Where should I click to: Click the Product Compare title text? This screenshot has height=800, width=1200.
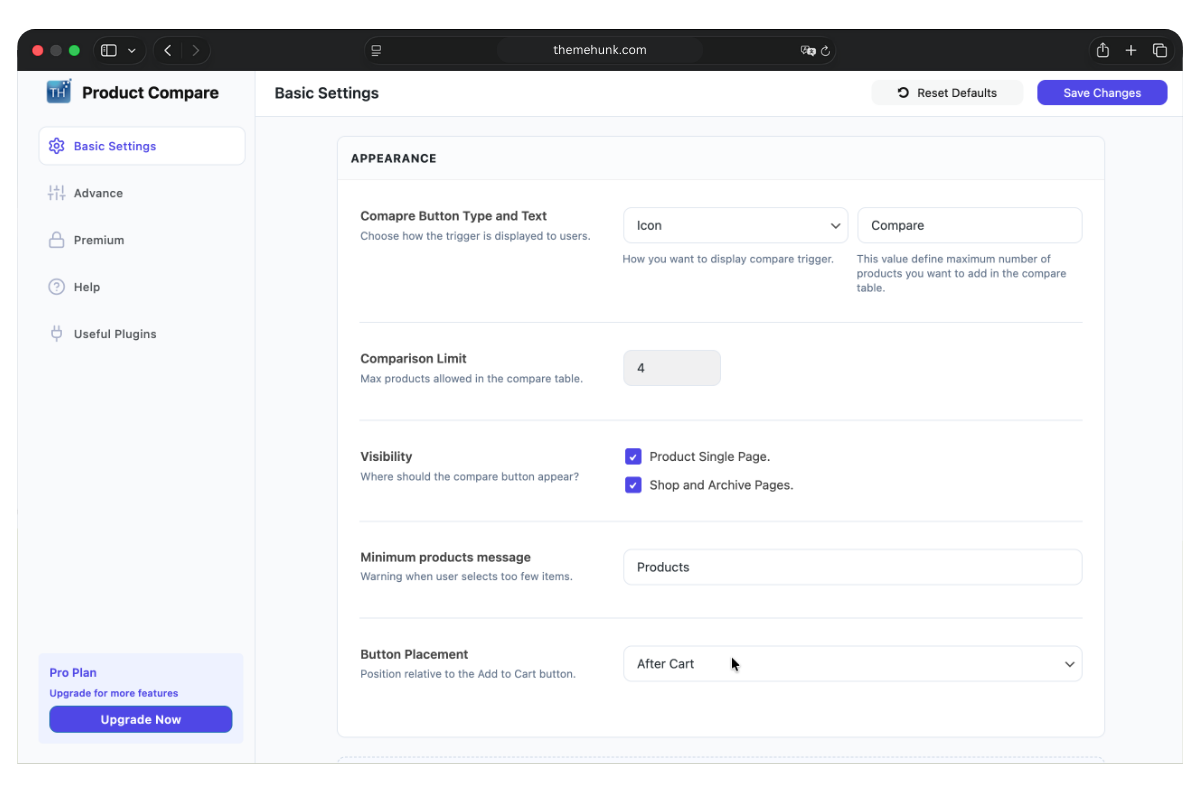pos(150,93)
